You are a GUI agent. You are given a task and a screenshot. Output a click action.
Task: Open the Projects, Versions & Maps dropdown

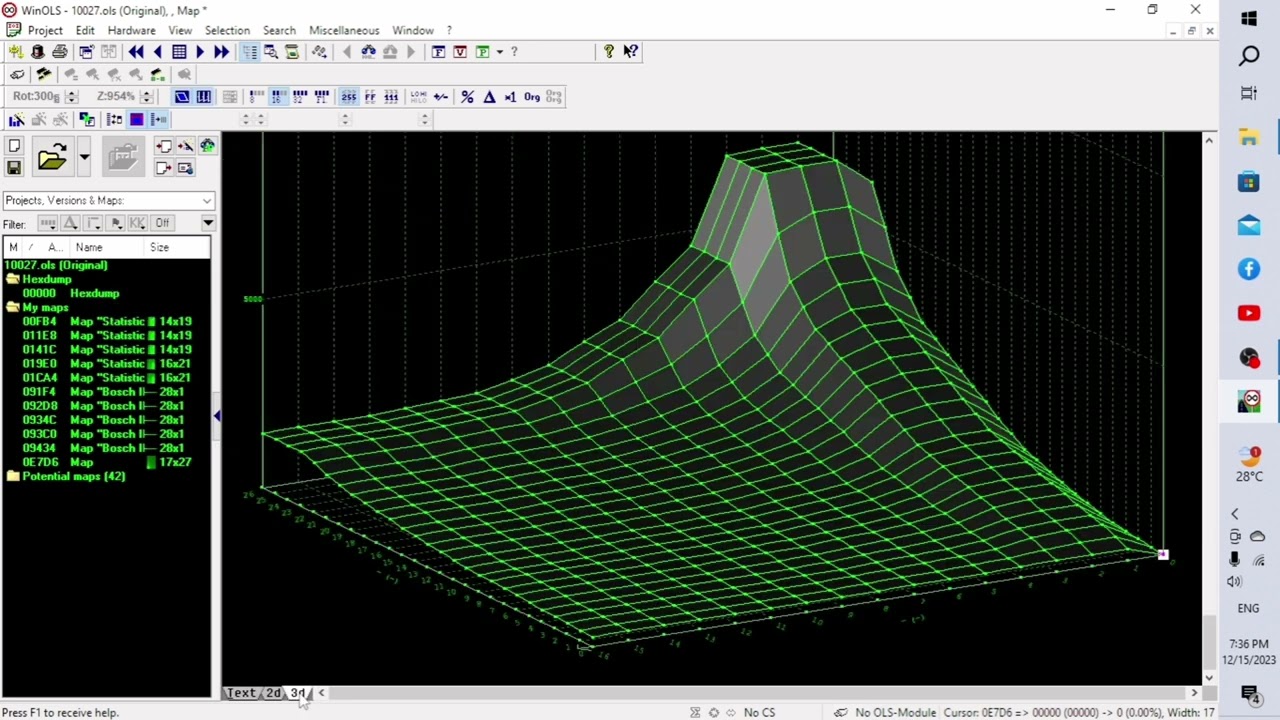tap(108, 201)
